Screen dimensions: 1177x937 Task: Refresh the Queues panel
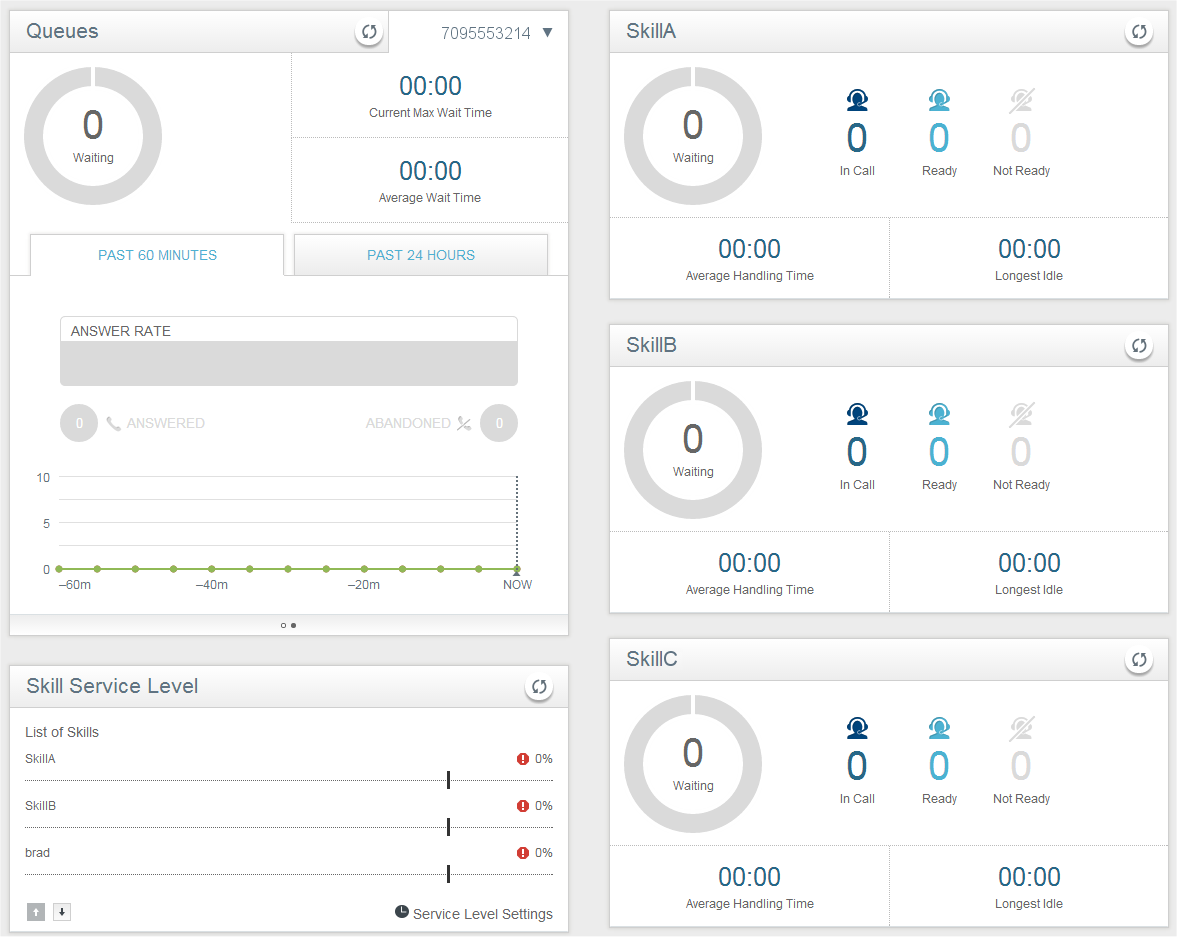coord(369,32)
